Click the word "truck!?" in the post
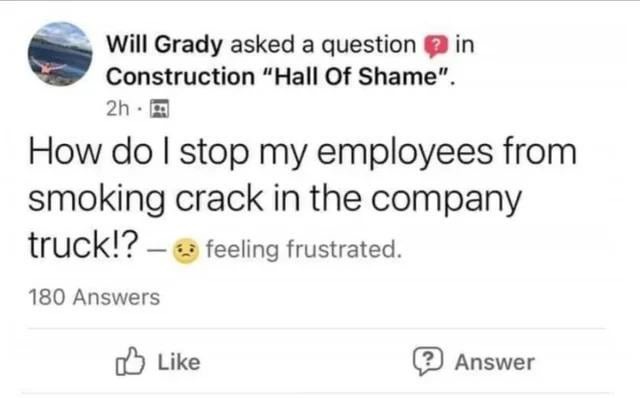 [x=83, y=245]
